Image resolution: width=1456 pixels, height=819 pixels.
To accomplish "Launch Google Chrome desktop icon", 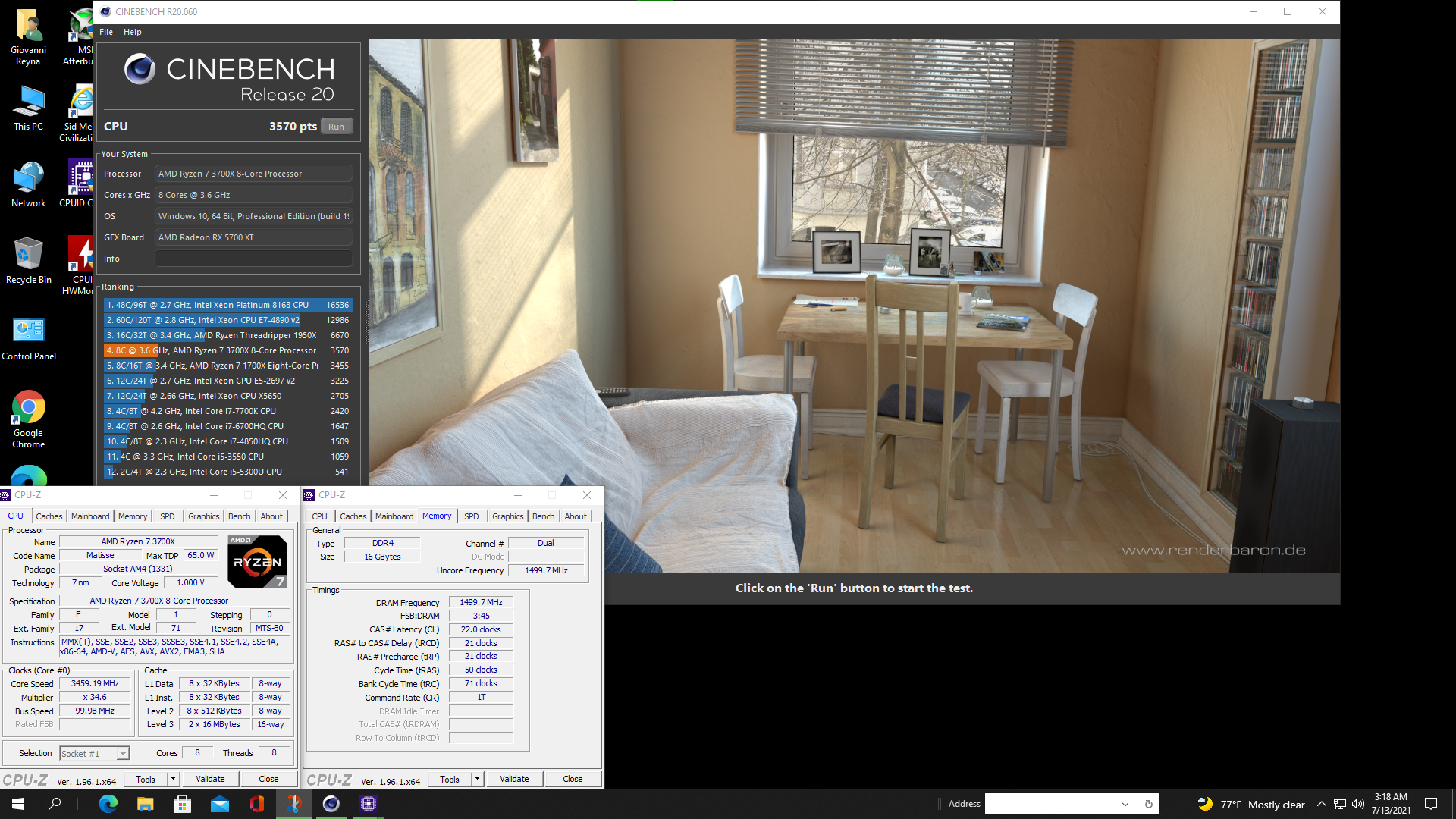I will pos(28,419).
